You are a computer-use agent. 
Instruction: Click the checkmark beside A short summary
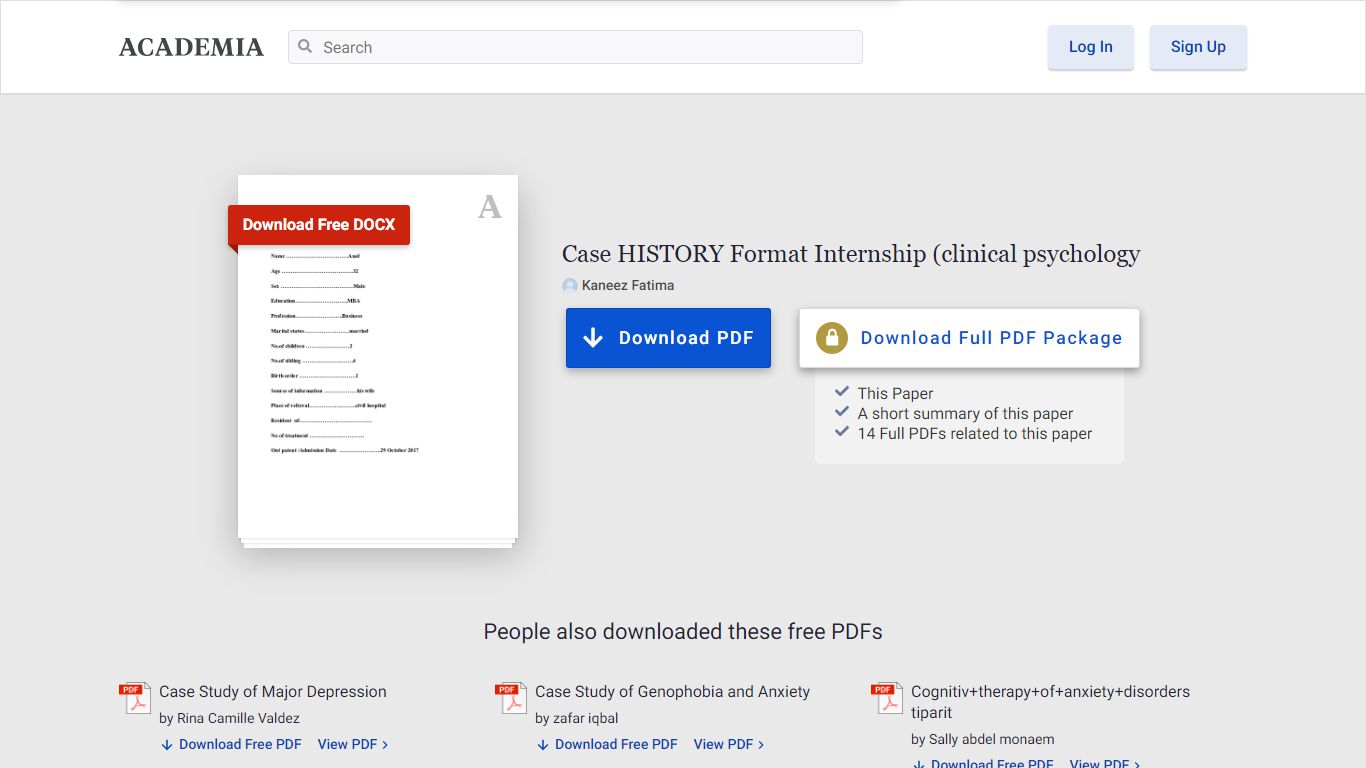coord(842,412)
